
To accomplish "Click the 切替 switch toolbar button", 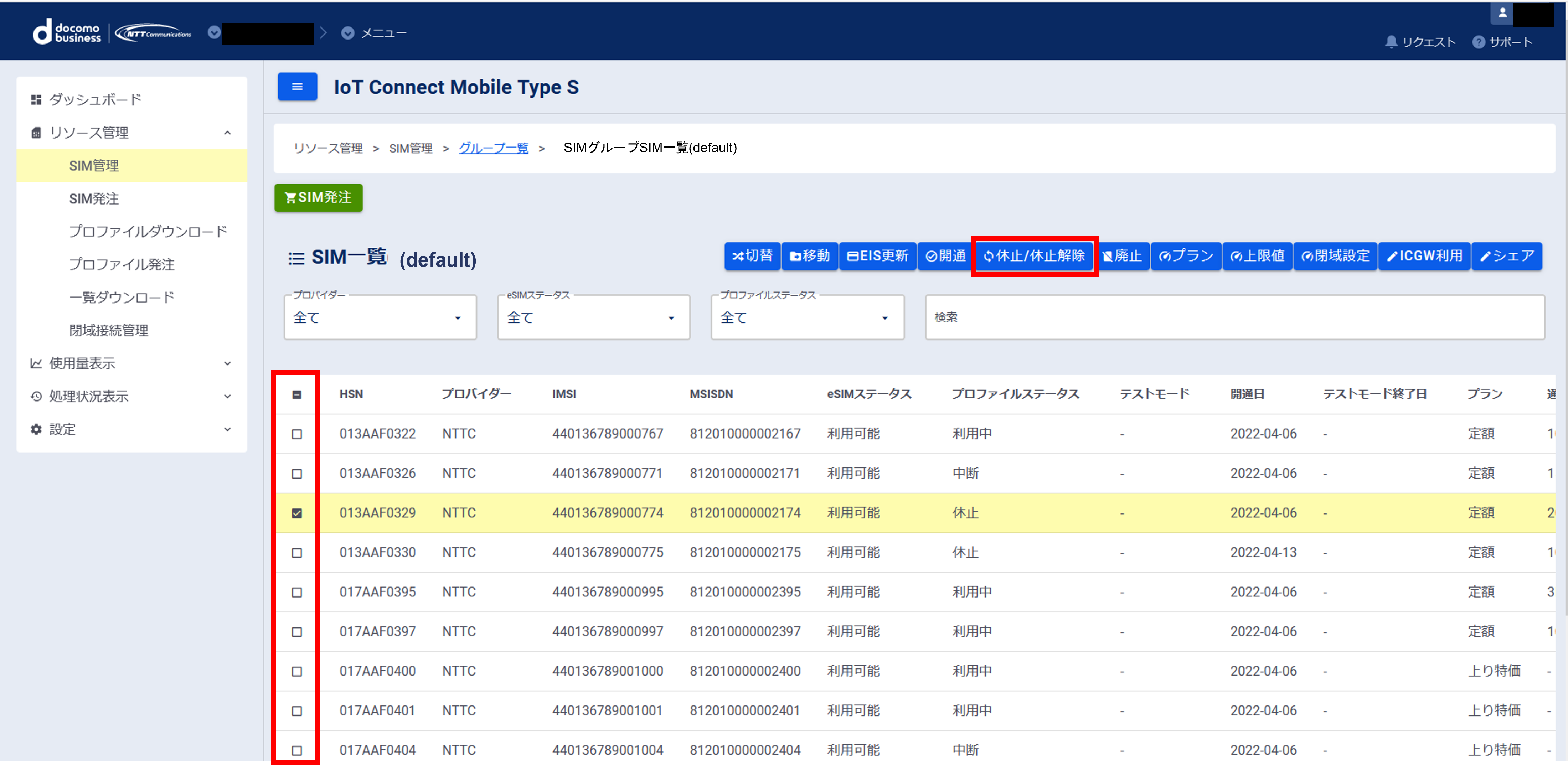I will (752, 255).
